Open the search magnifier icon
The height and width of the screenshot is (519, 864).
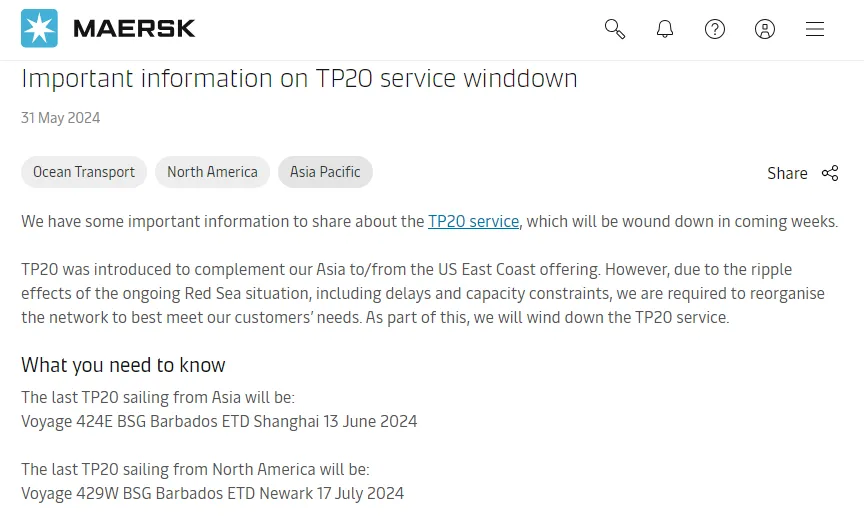tap(614, 29)
